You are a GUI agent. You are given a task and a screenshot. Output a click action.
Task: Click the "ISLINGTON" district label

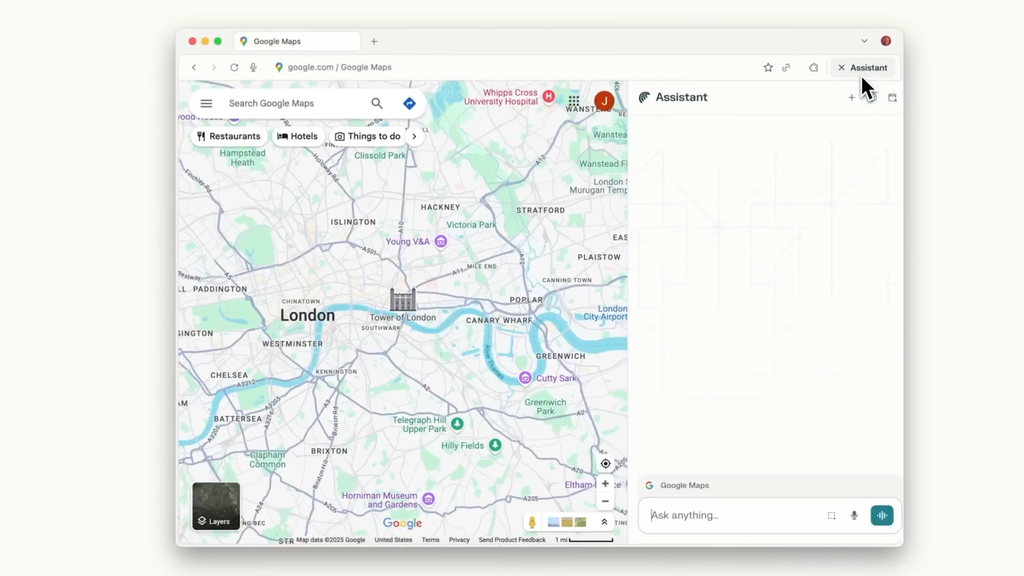tap(353, 222)
